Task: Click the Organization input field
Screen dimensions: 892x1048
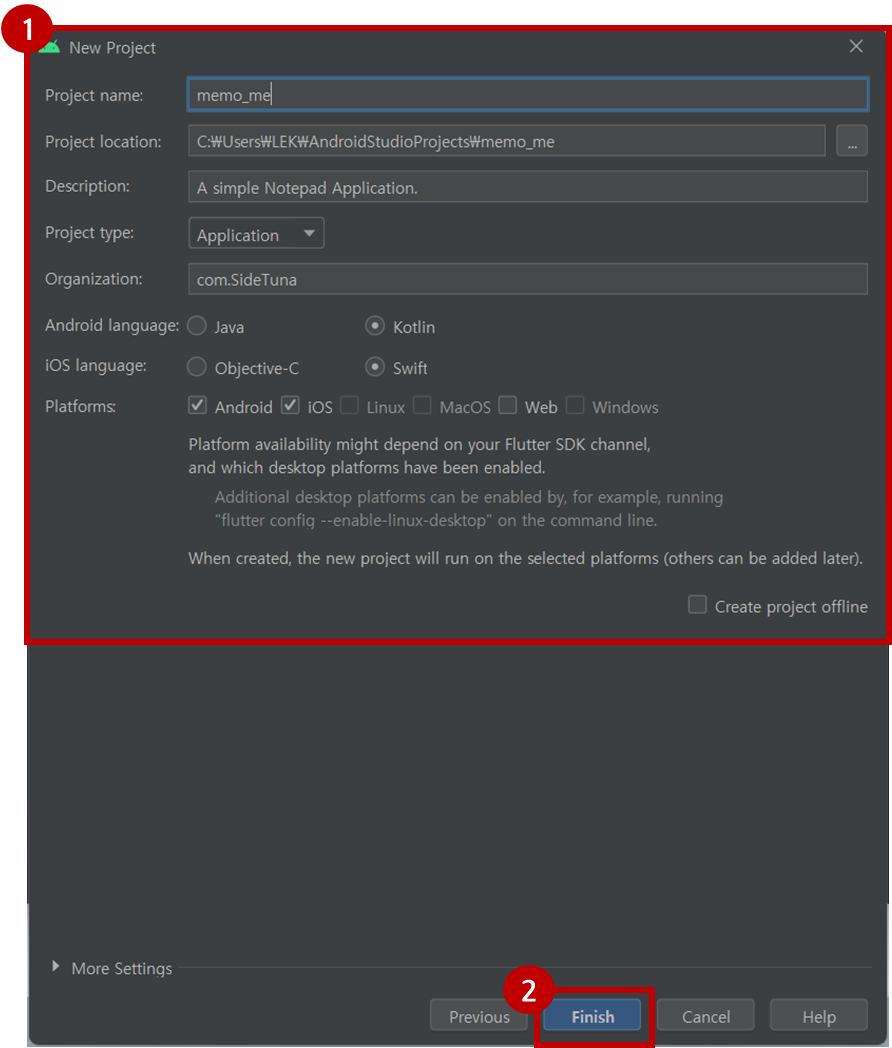Action: (528, 279)
